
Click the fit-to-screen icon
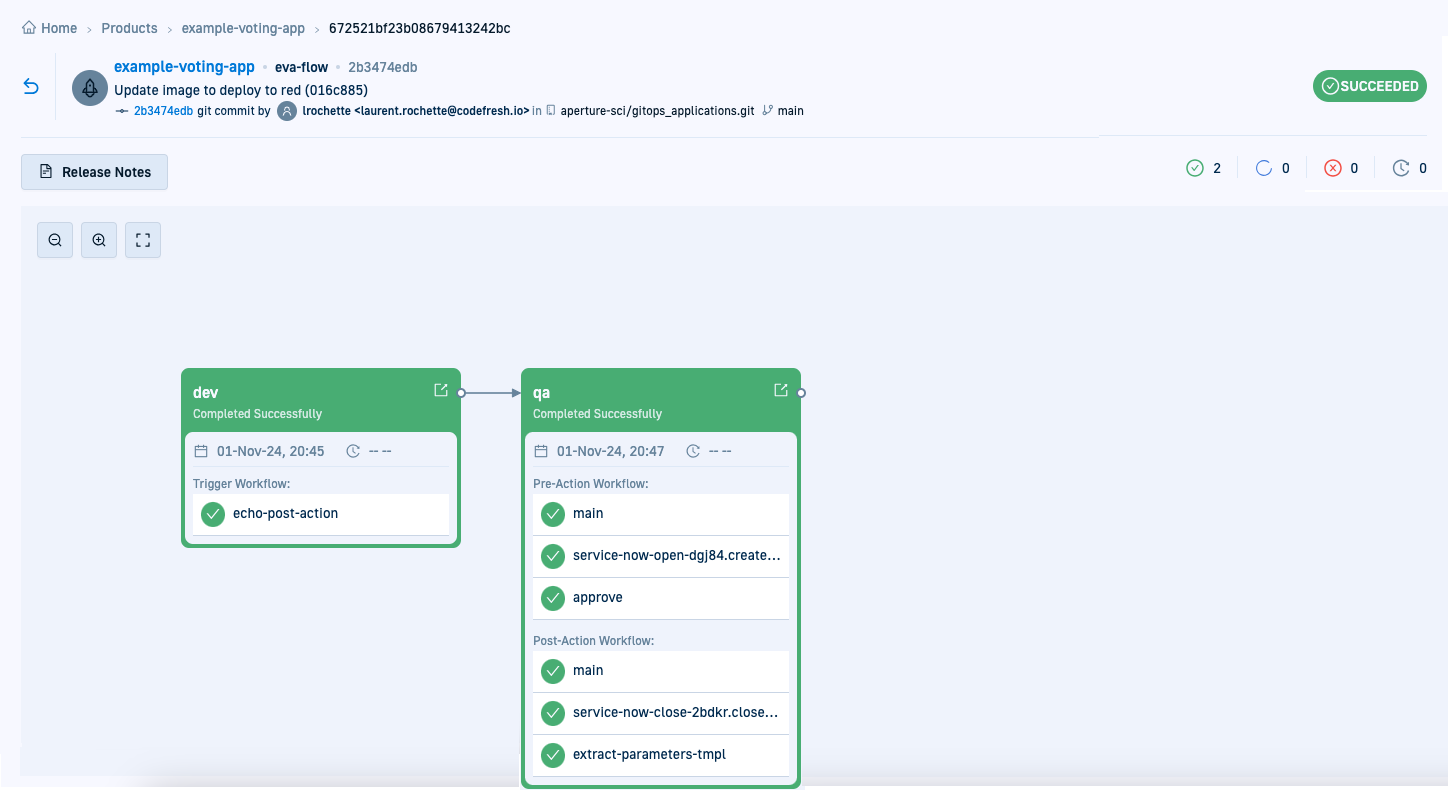tap(143, 240)
